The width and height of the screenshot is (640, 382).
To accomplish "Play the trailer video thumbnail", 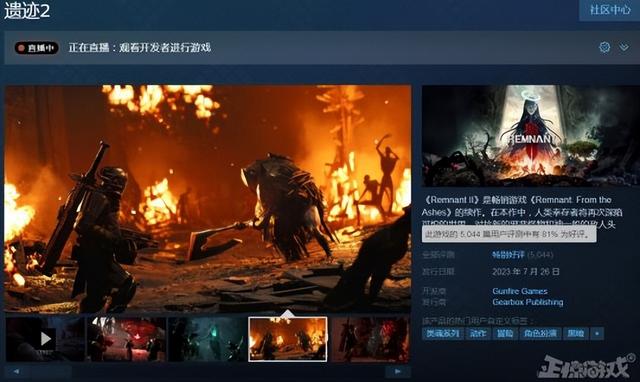I will [45, 339].
